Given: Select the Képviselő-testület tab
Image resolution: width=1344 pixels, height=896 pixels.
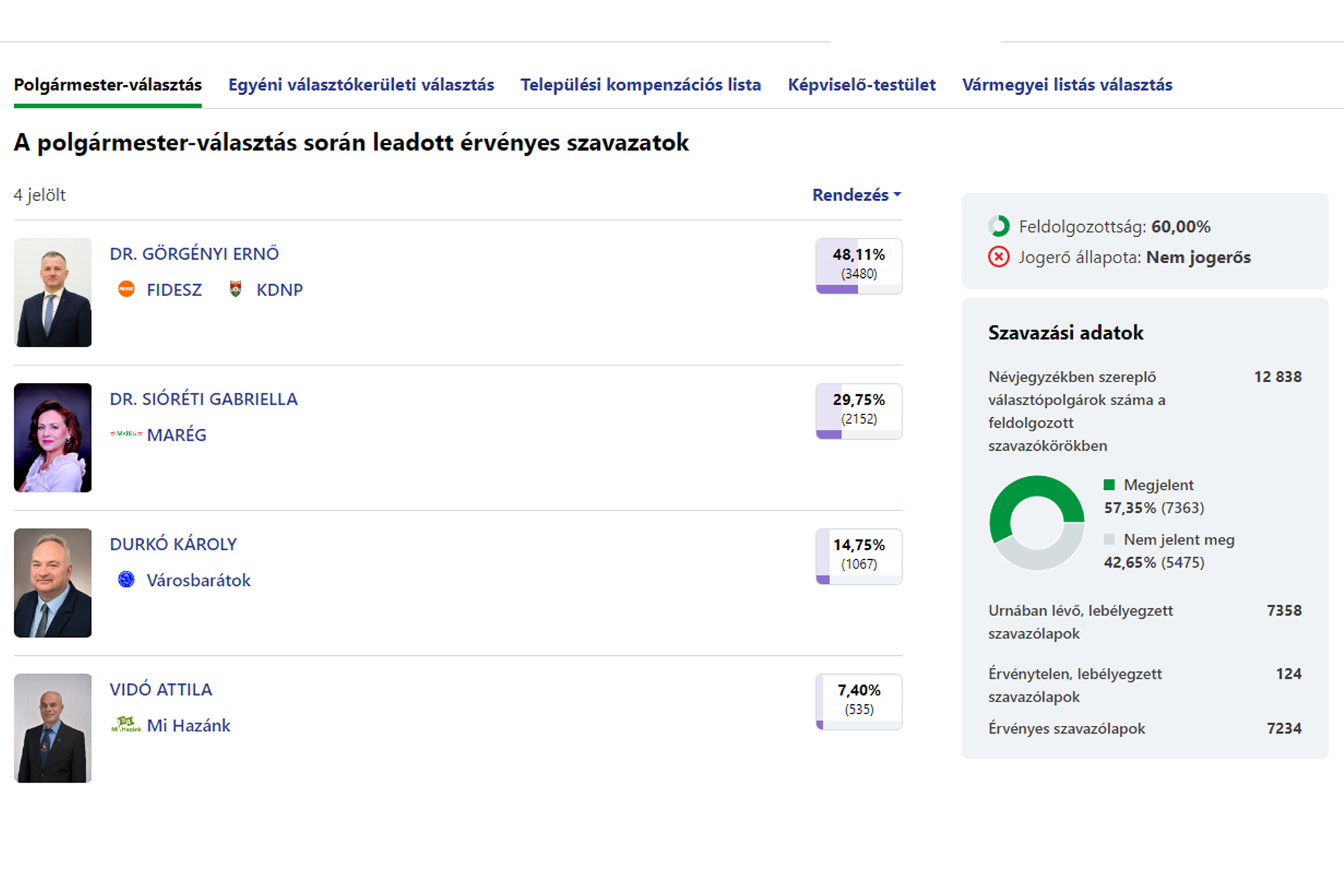Looking at the screenshot, I should 862,85.
